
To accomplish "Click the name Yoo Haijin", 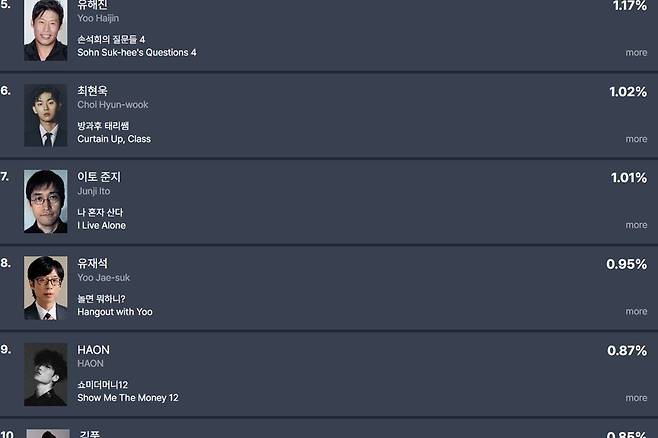I will point(98,19).
